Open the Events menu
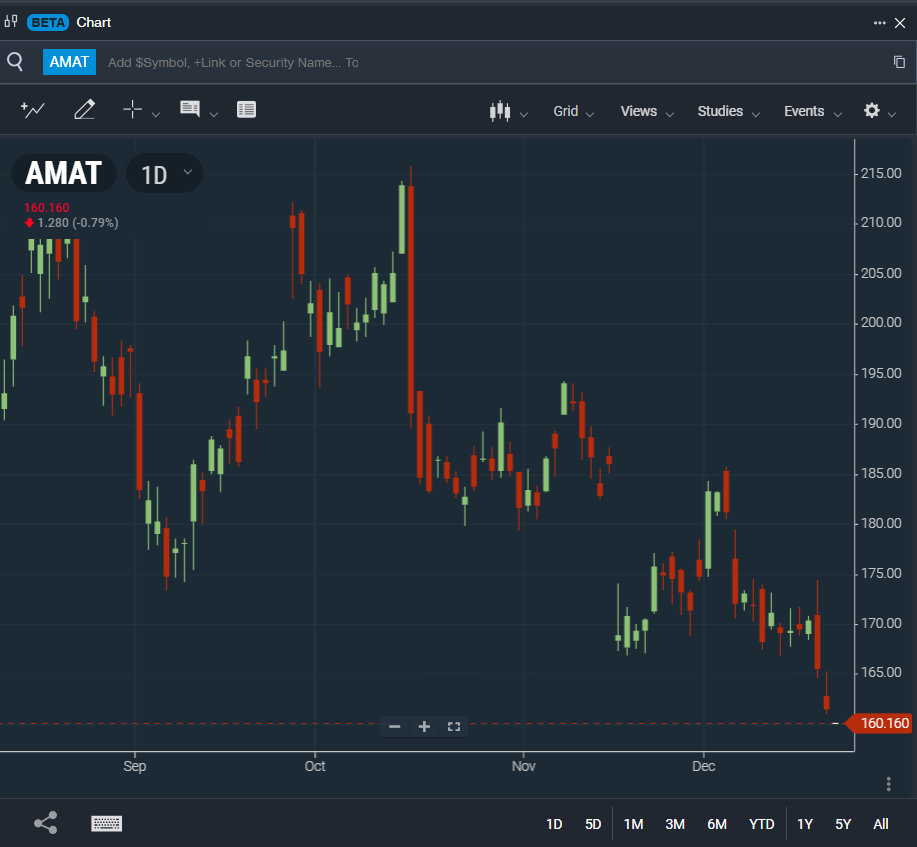This screenshot has width=917, height=847. coord(812,111)
